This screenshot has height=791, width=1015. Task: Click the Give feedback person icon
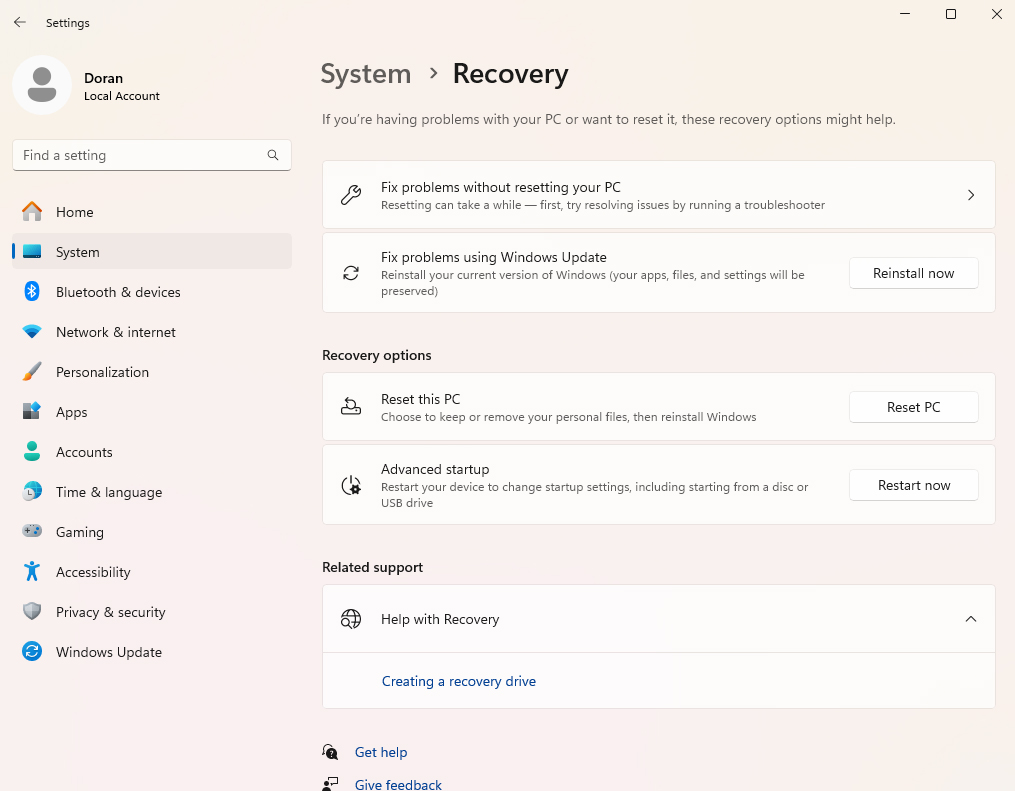(x=330, y=784)
